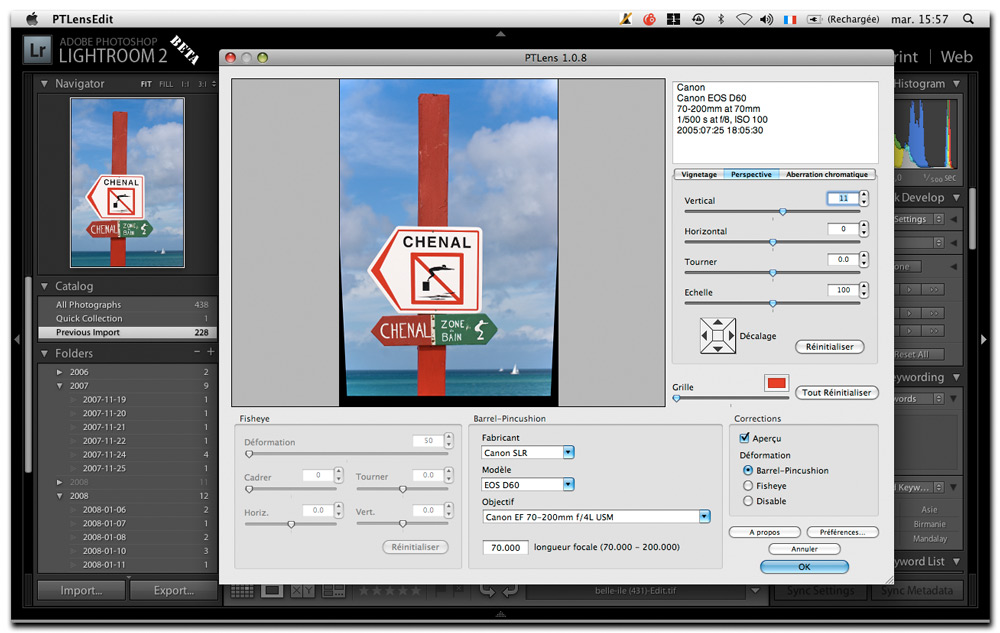Click Lightroom's rotate clockwise icon

coord(510,591)
